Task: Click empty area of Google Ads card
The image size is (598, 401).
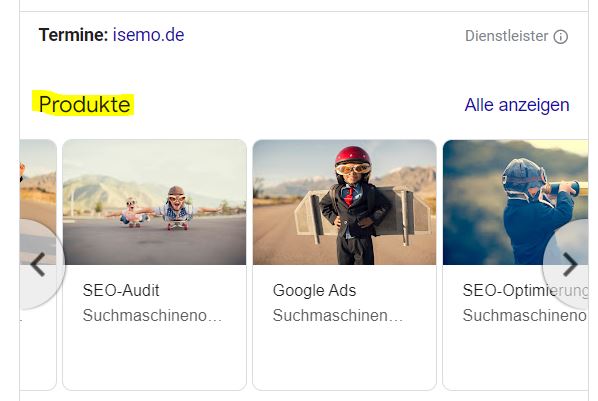Action: click(344, 357)
